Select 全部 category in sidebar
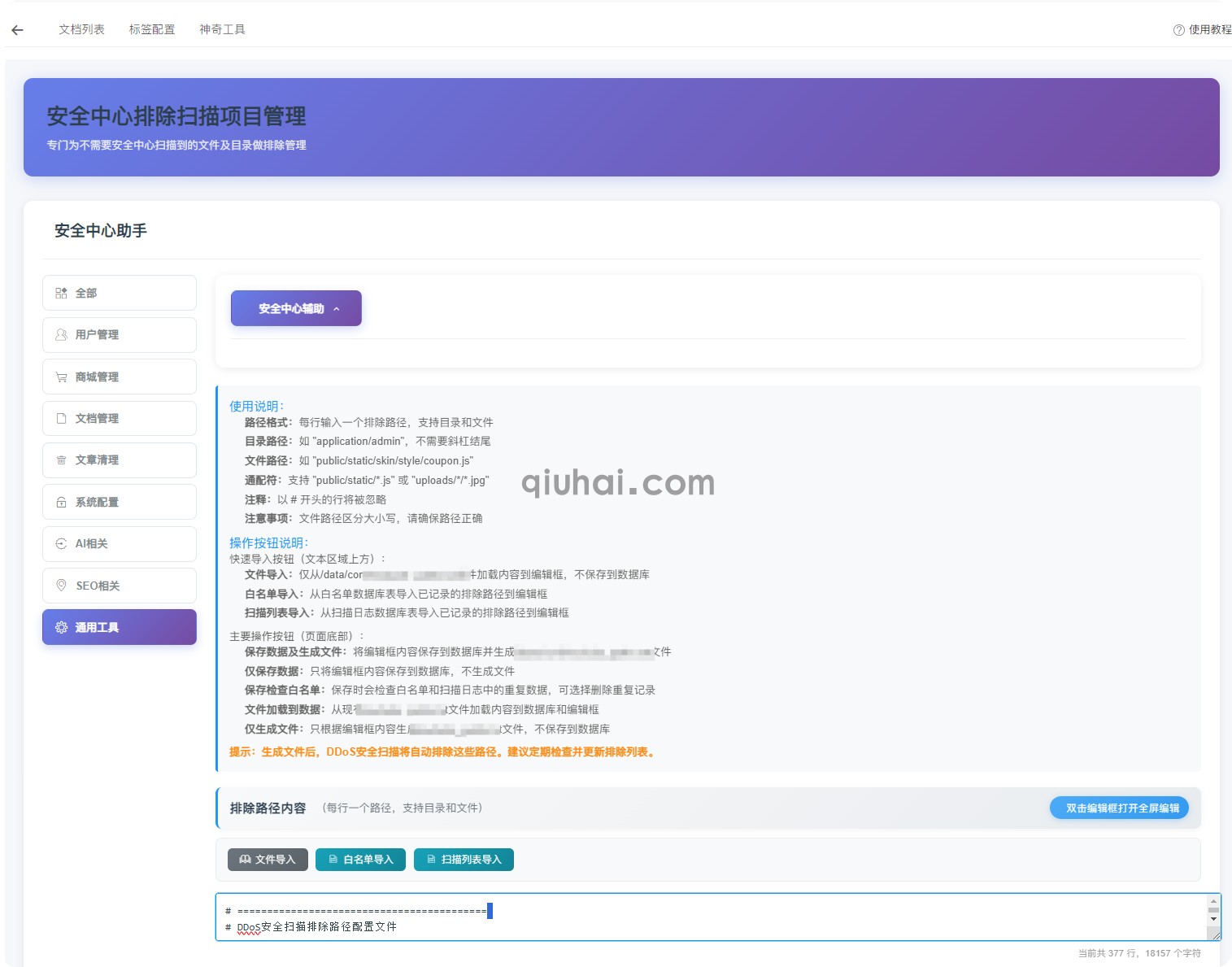This screenshot has height=967, width=1232. (x=120, y=293)
